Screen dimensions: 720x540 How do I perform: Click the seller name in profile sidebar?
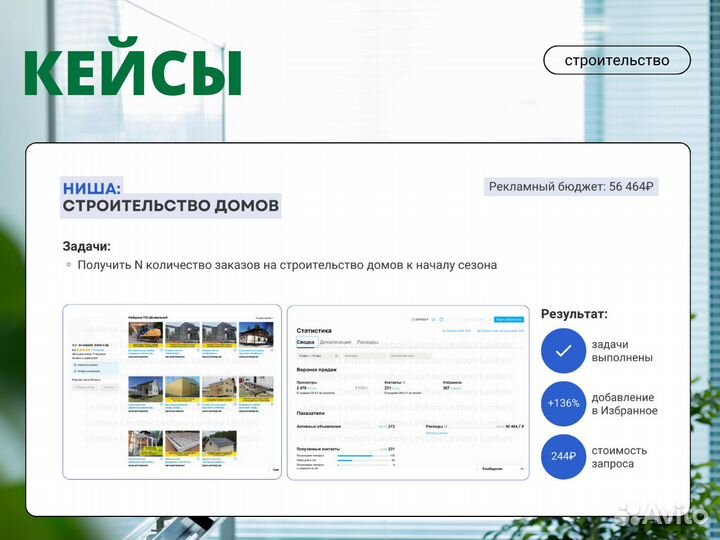[90, 345]
